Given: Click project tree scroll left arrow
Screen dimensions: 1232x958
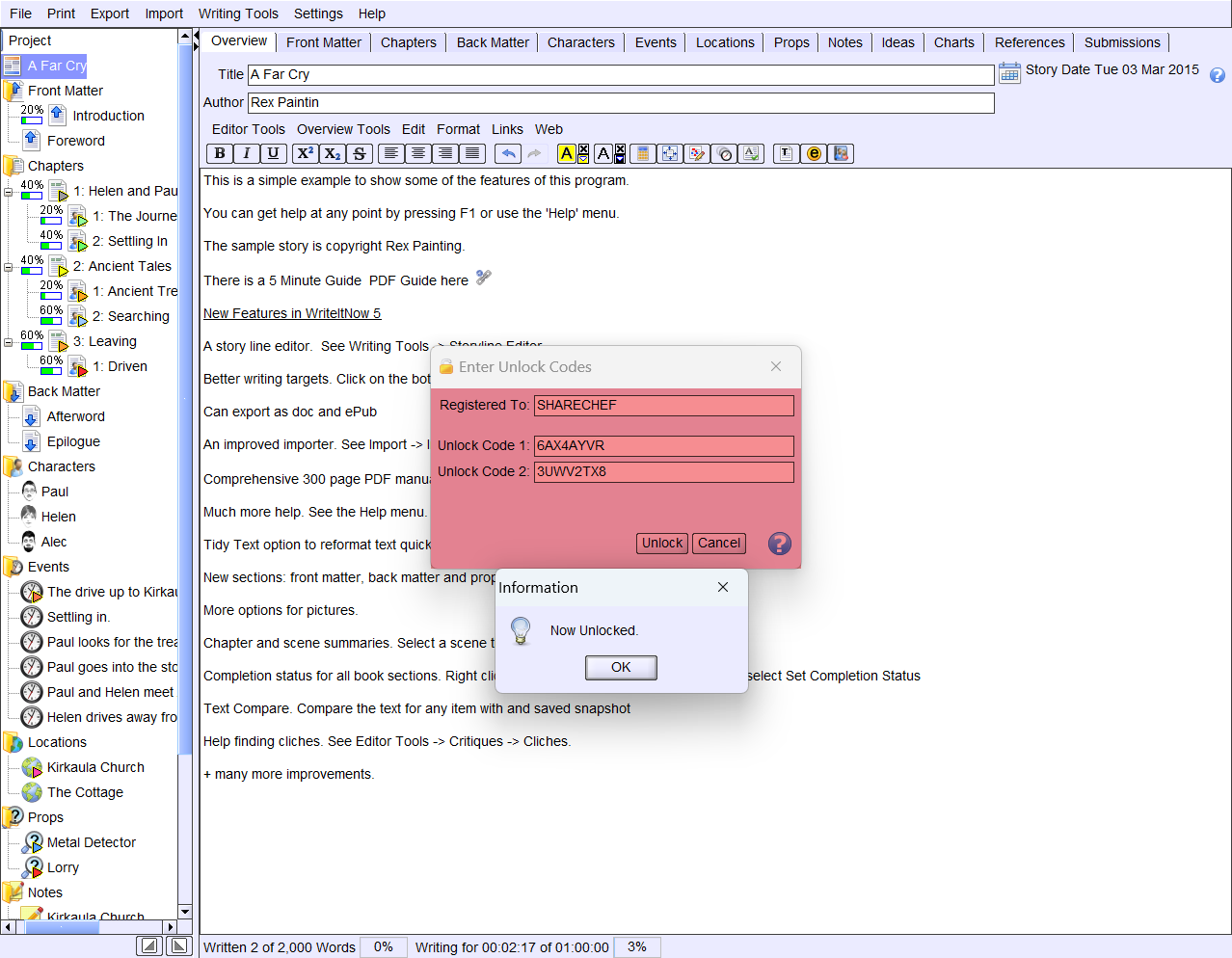Looking at the screenshot, I should click(8, 927).
